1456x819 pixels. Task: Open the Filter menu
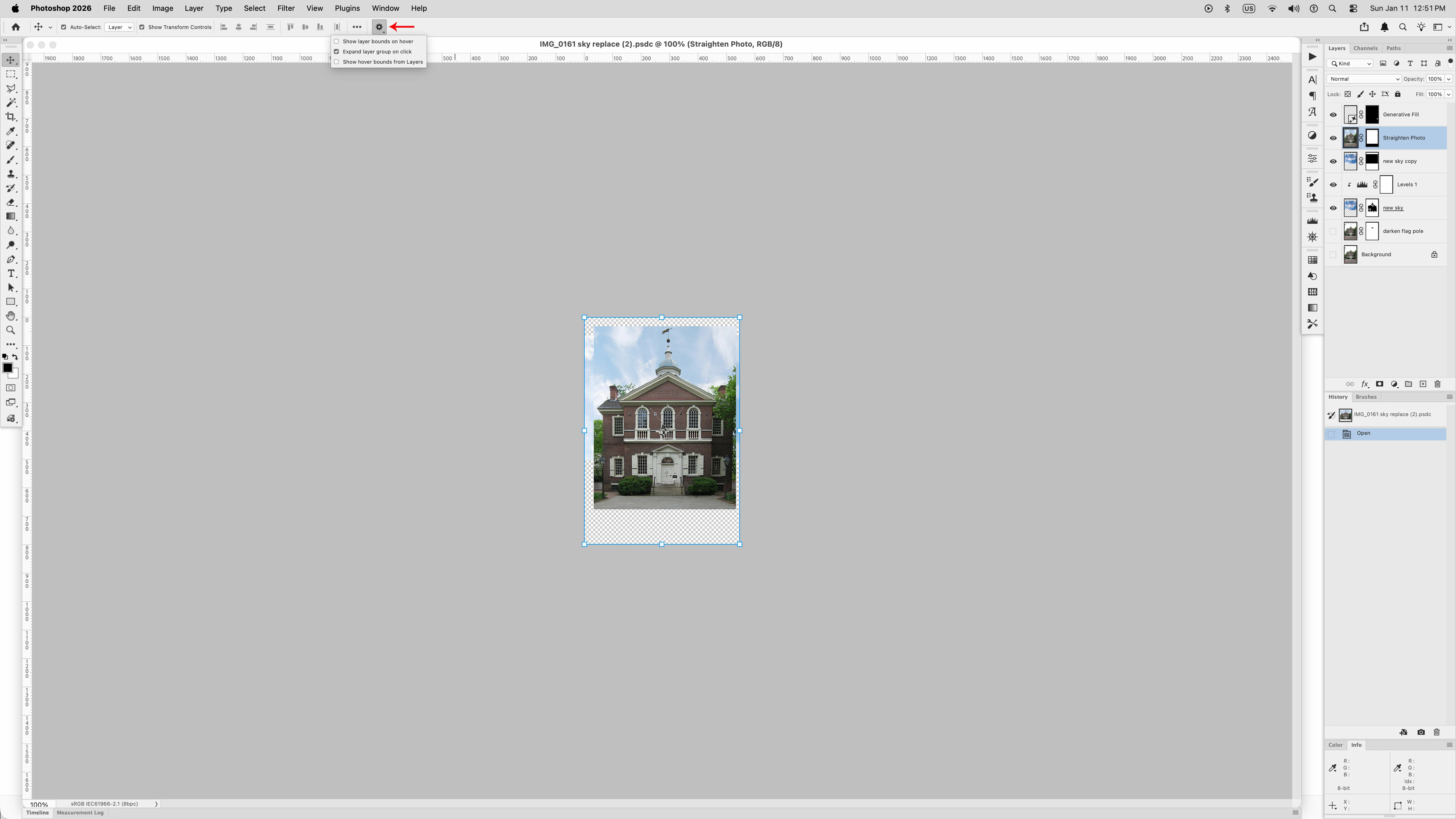[x=286, y=9]
